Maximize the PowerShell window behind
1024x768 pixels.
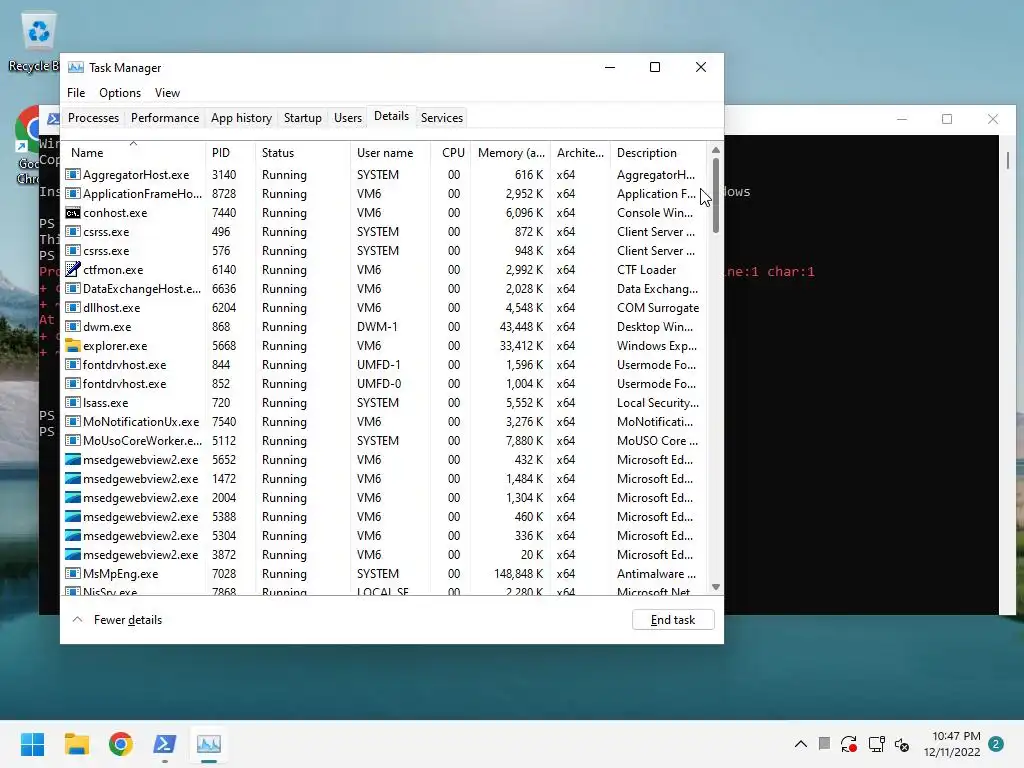(x=947, y=119)
